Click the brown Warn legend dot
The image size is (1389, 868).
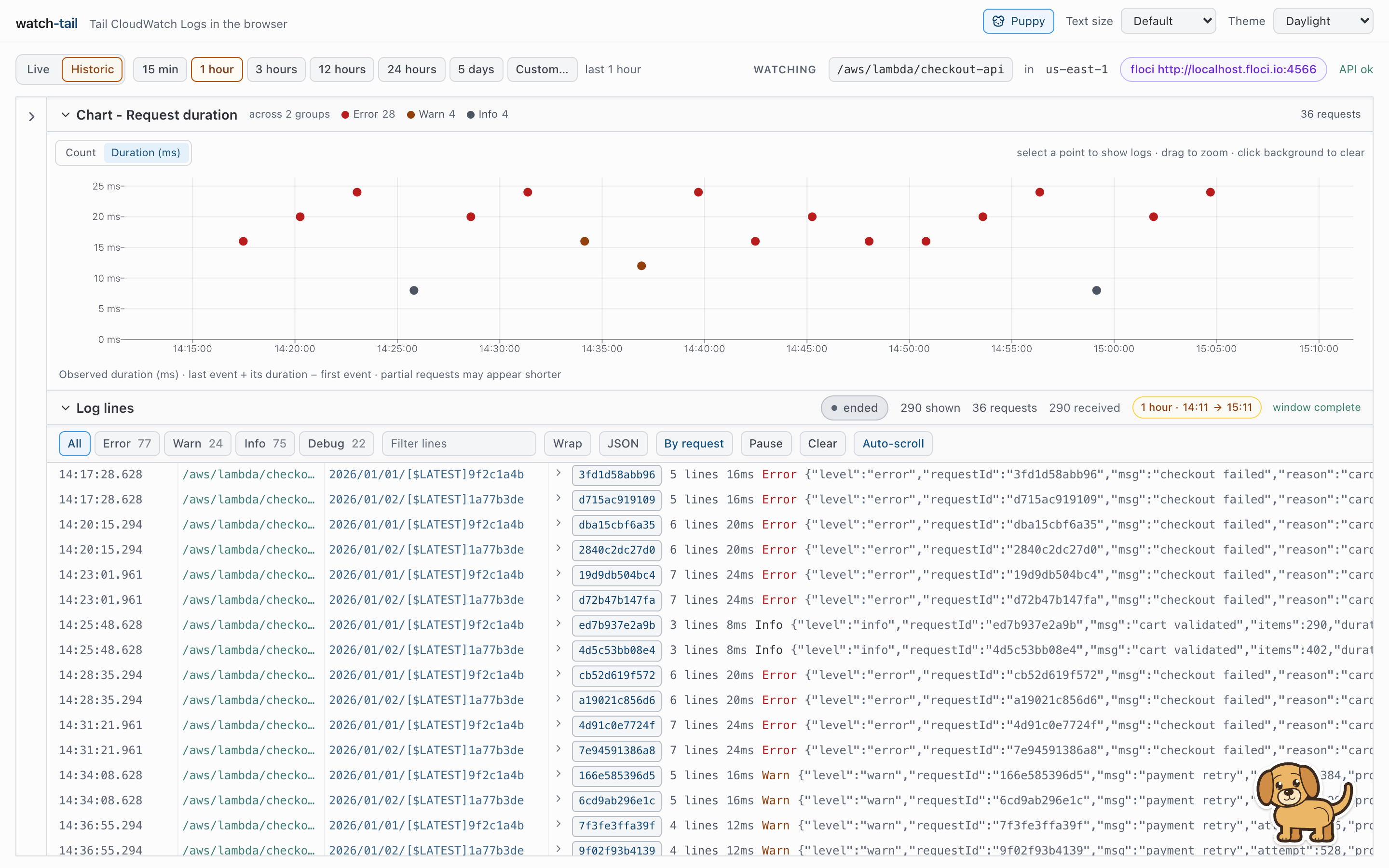pyautogui.click(x=411, y=115)
